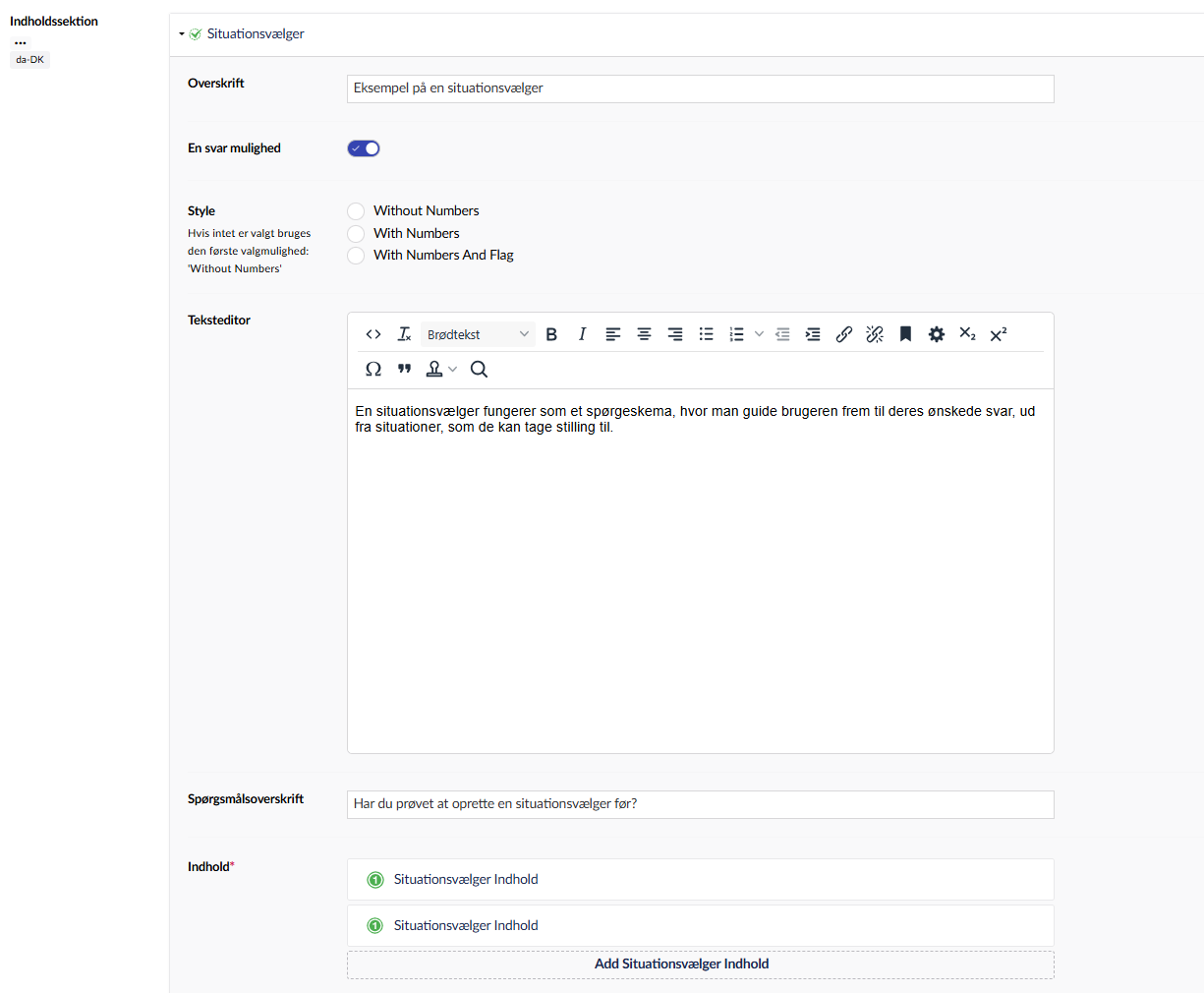
Task: Insert a bullet list
Action: (706, 334)
